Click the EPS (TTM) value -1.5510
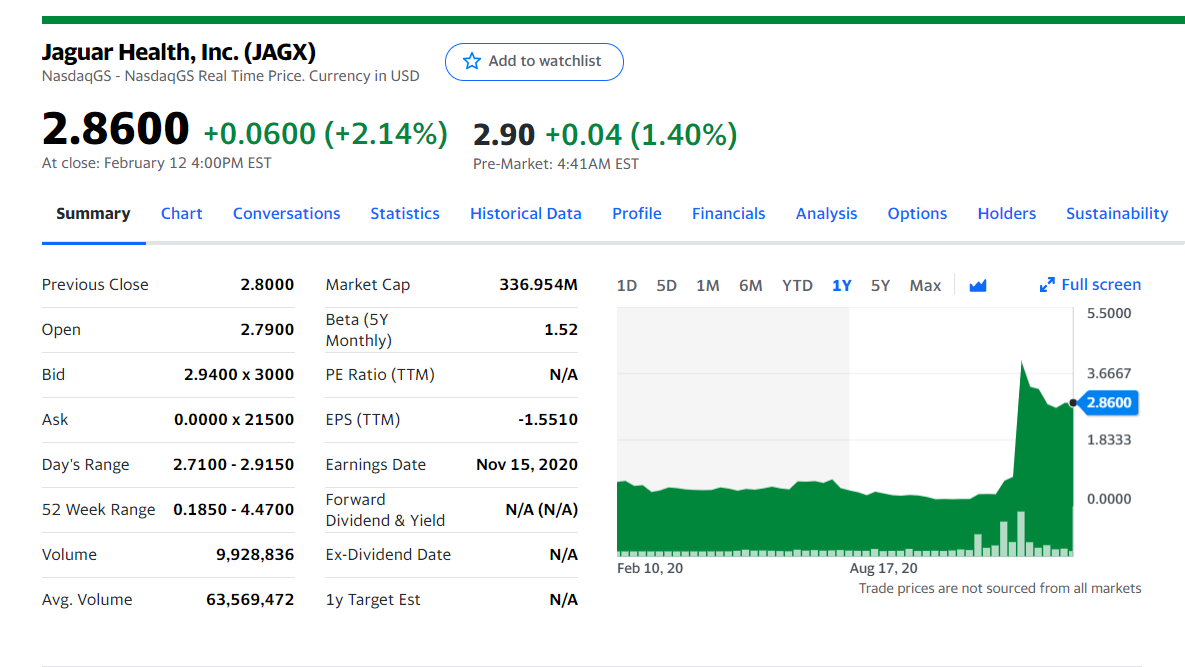Viewport: 1185px width, 667px height. click(x=548, y=419)
